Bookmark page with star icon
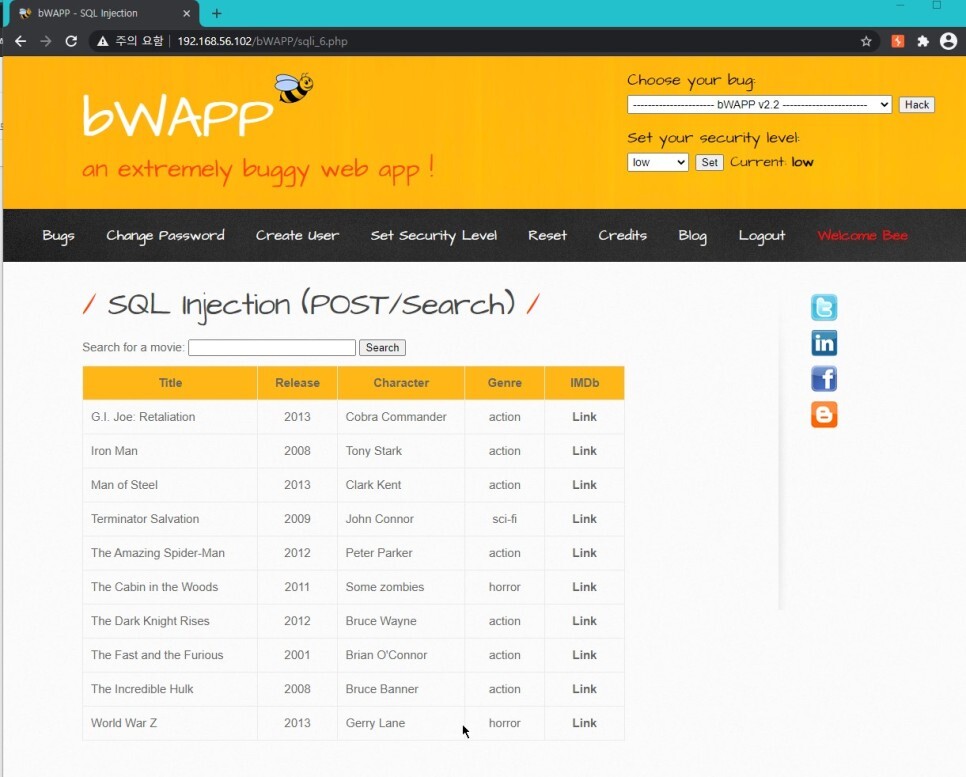Viewport: 966px width, 777px height. click(x=866, y=41)
